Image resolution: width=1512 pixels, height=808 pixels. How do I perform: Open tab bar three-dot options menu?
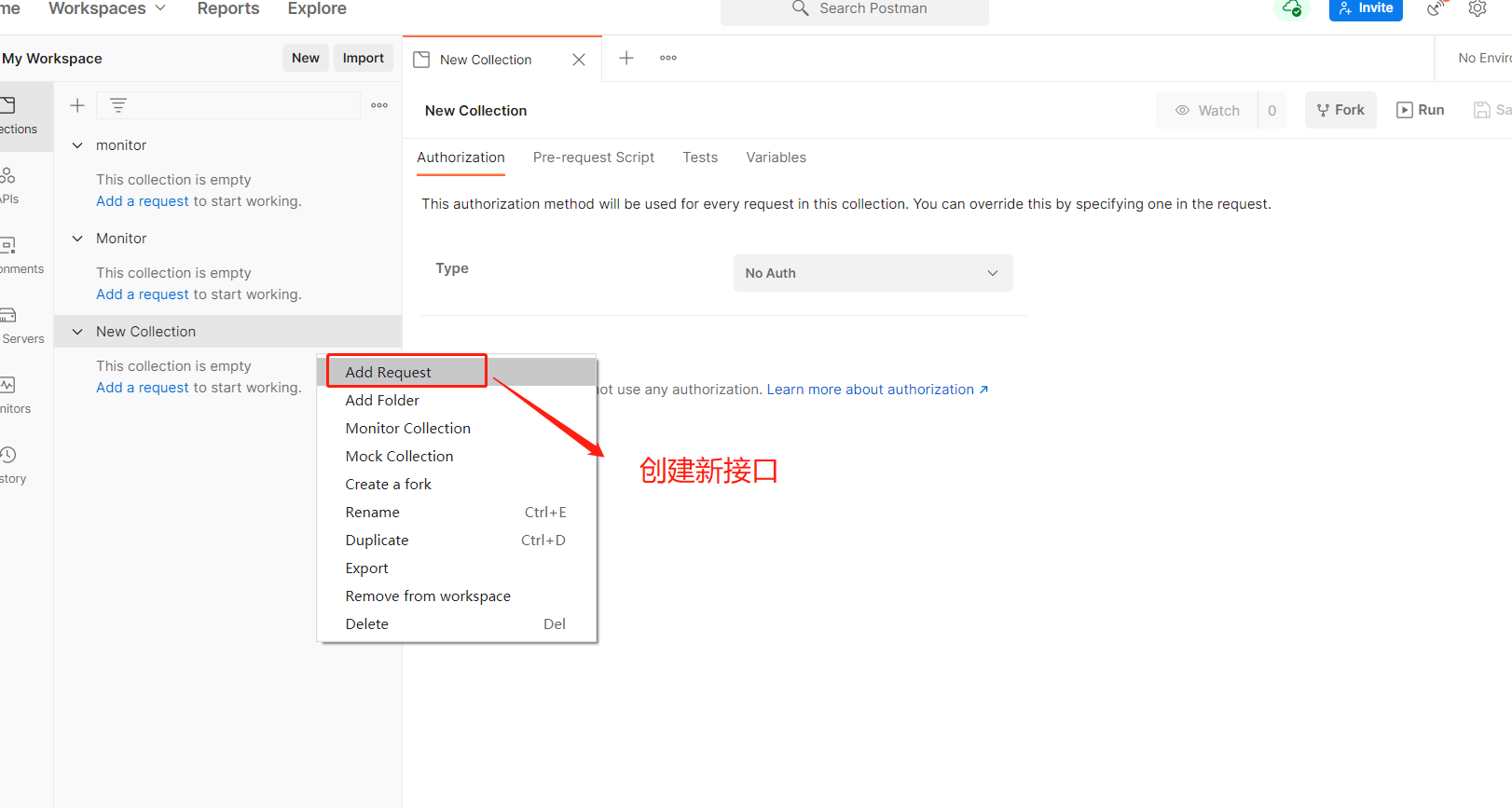click(668, 58)
